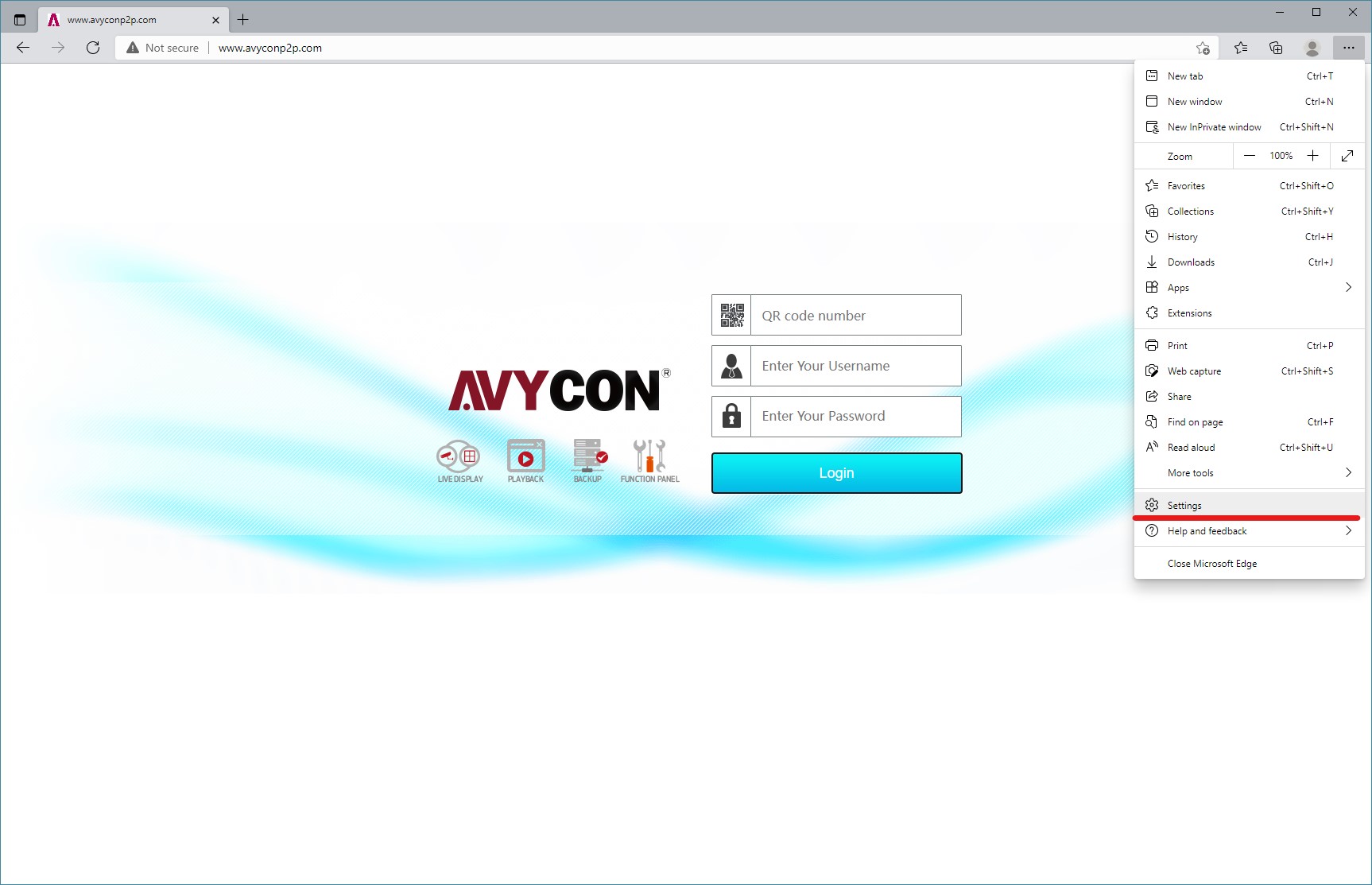Decrease zoom with minus button
Screen dimensions: 1372x885
pos(1250,156)
